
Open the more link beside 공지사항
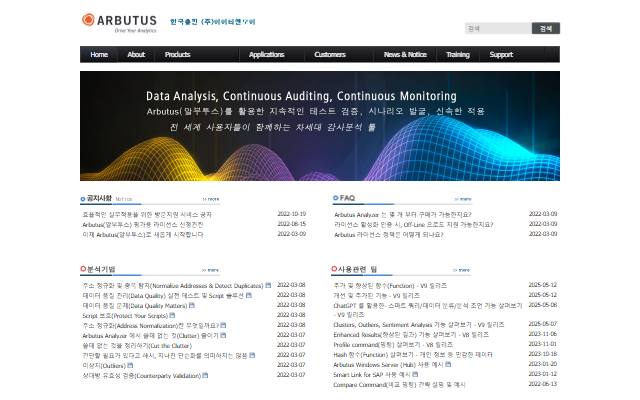211,199
